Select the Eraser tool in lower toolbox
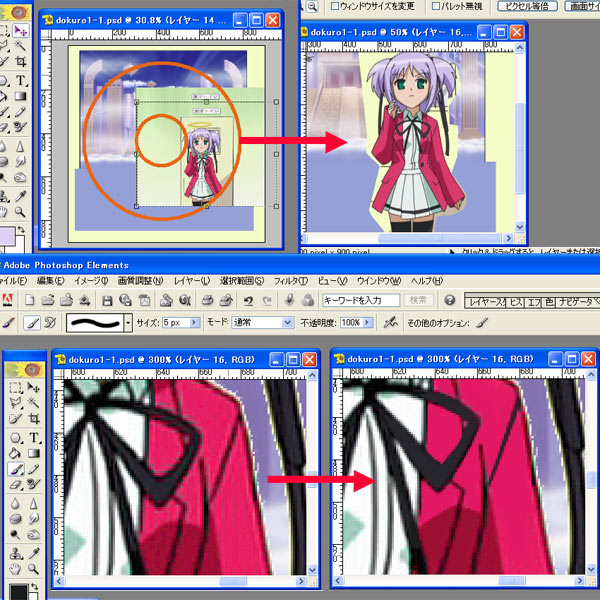Screen dimensions: 600x600 [x=16, y=484]
